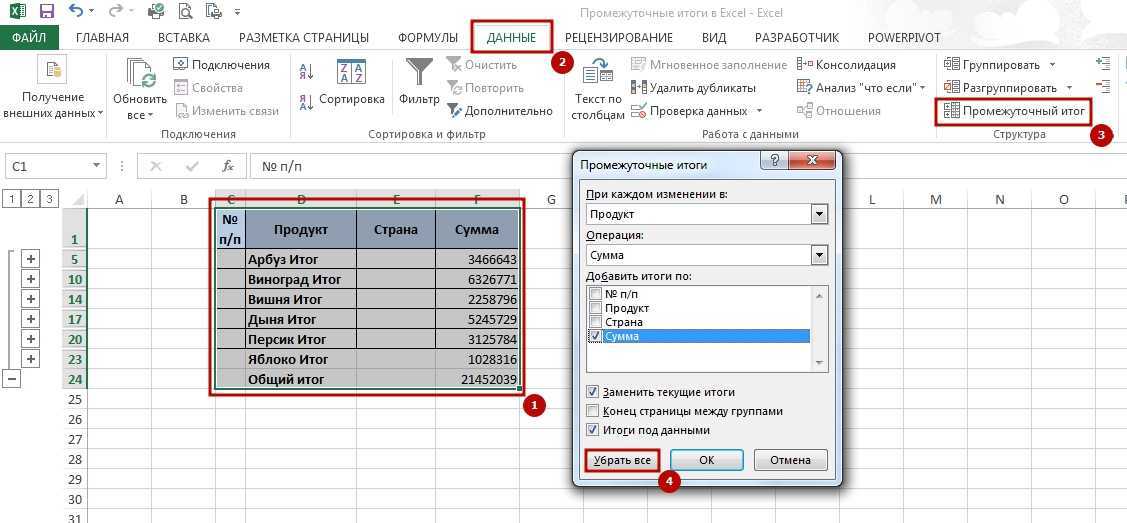This screenshot has height=523, width=1127.
Task: Open the ФАЙЛ tab
Action: tap(29, 37)
